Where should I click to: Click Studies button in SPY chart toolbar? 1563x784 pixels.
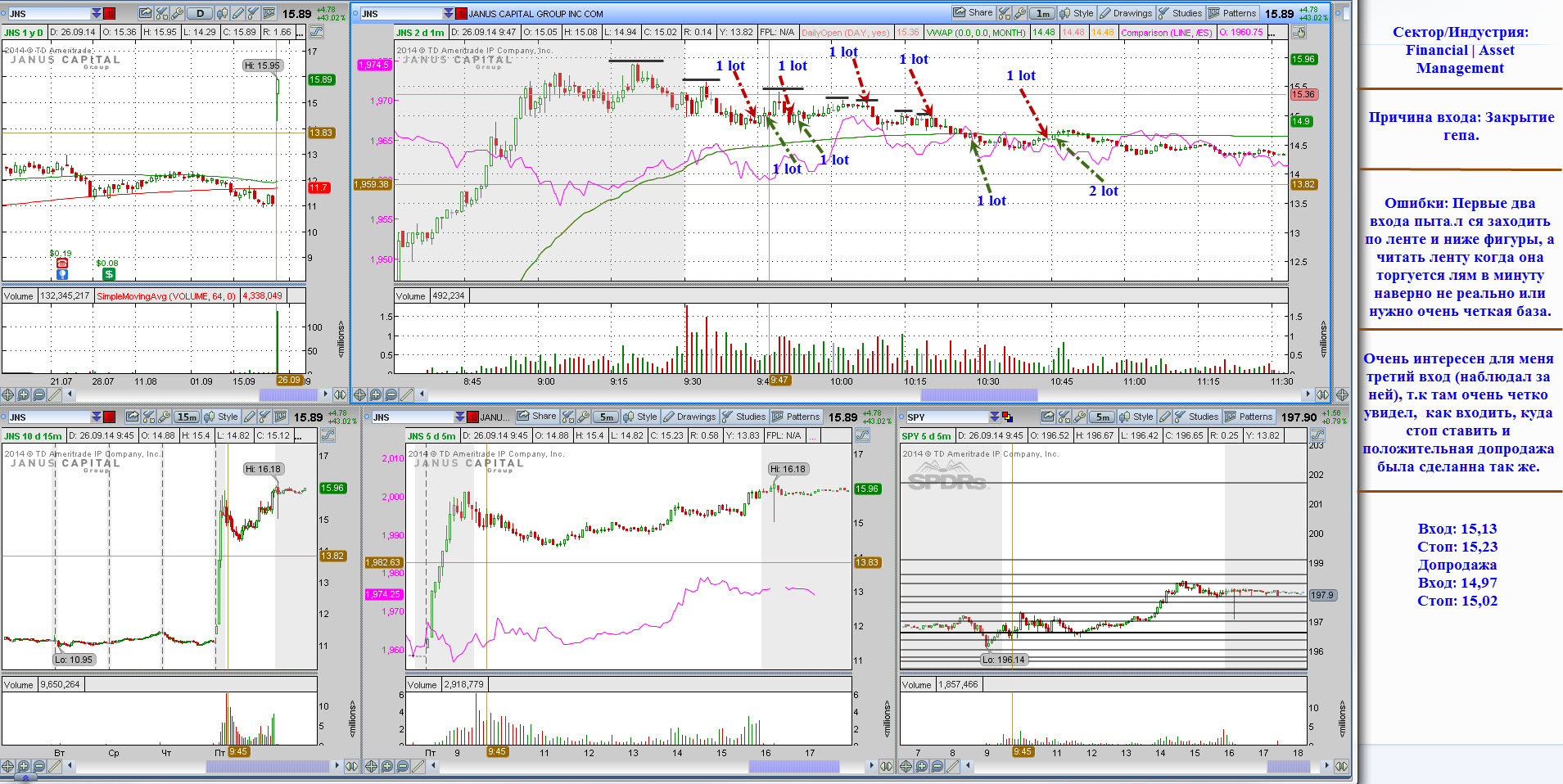click(1197, 417)
